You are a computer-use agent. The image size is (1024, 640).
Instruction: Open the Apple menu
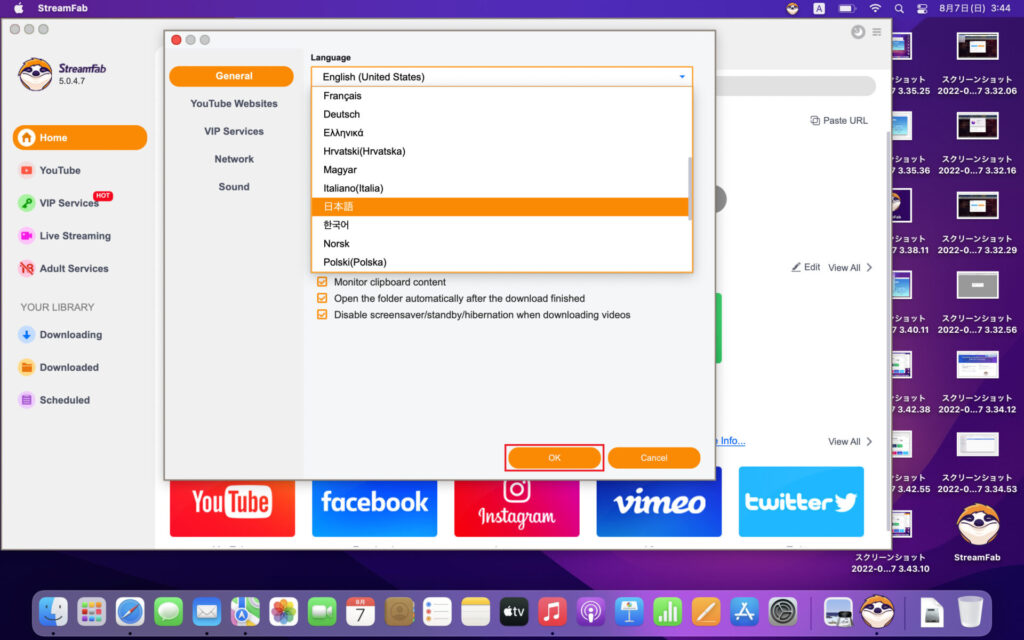pyautogui.click(x=18, y=8)
